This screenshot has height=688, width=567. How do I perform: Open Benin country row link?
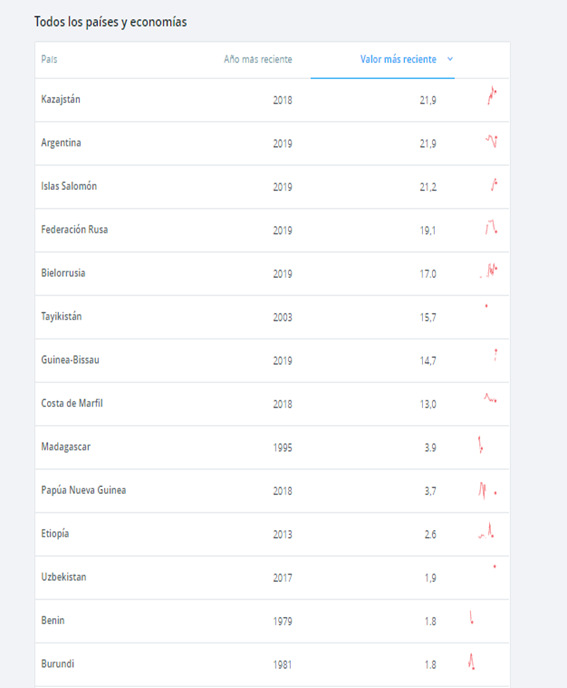53,620
